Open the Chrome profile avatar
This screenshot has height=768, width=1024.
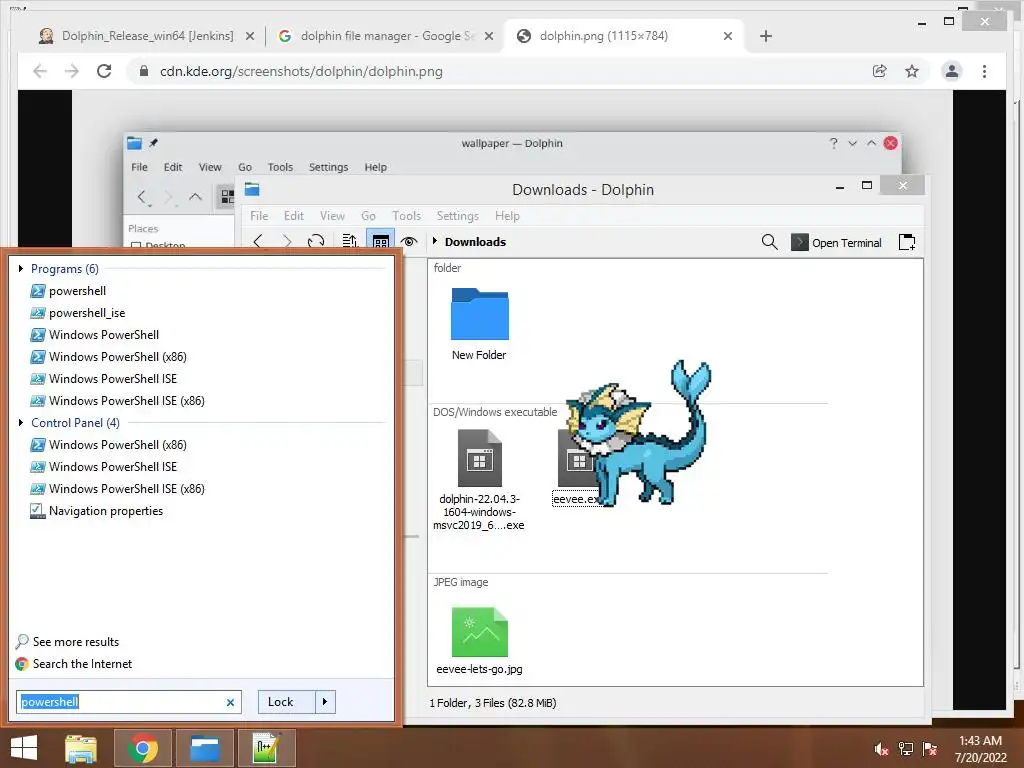point(952,71)
